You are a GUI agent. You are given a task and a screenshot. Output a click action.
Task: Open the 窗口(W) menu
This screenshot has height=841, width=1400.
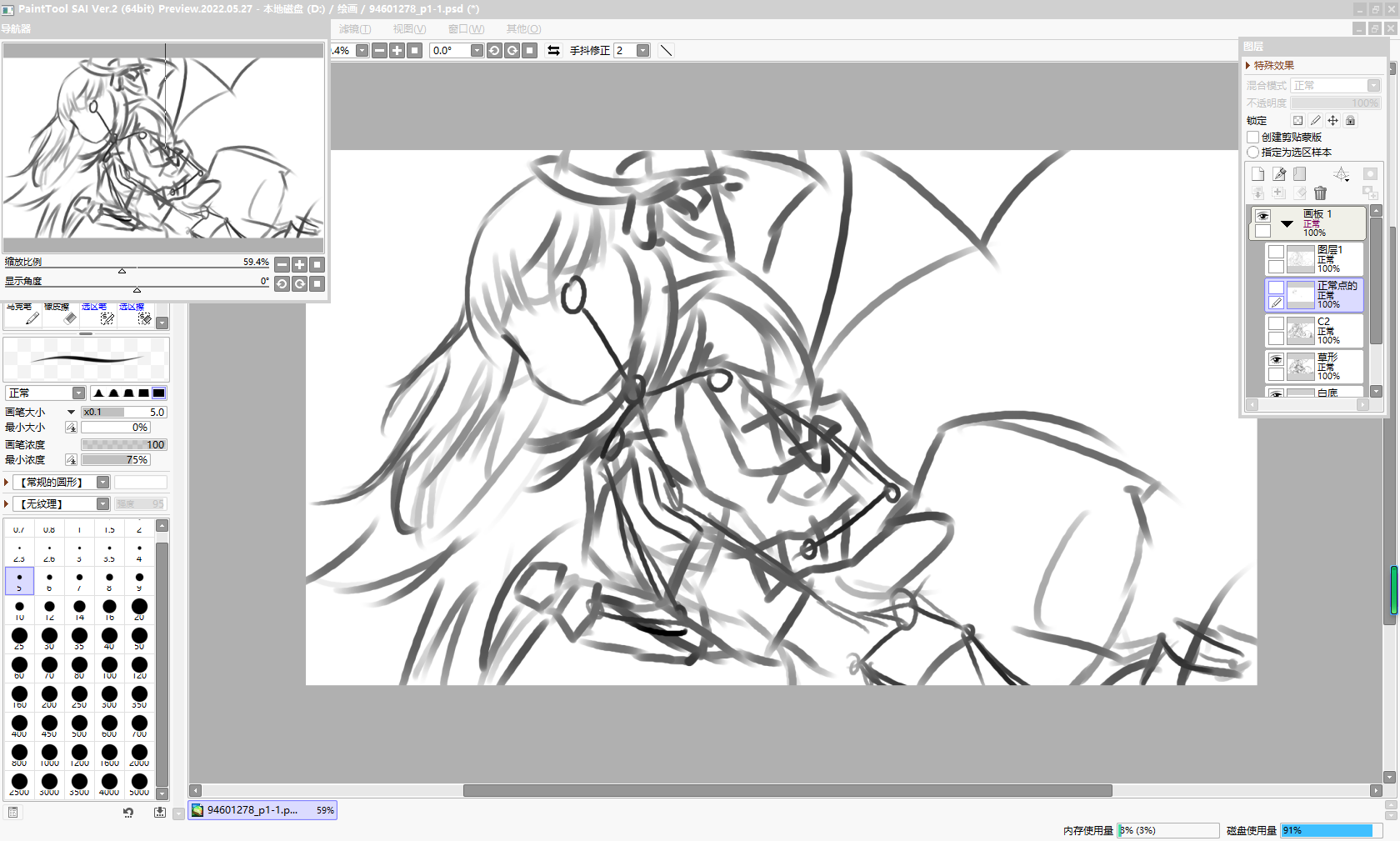click(x=465, y=29)
